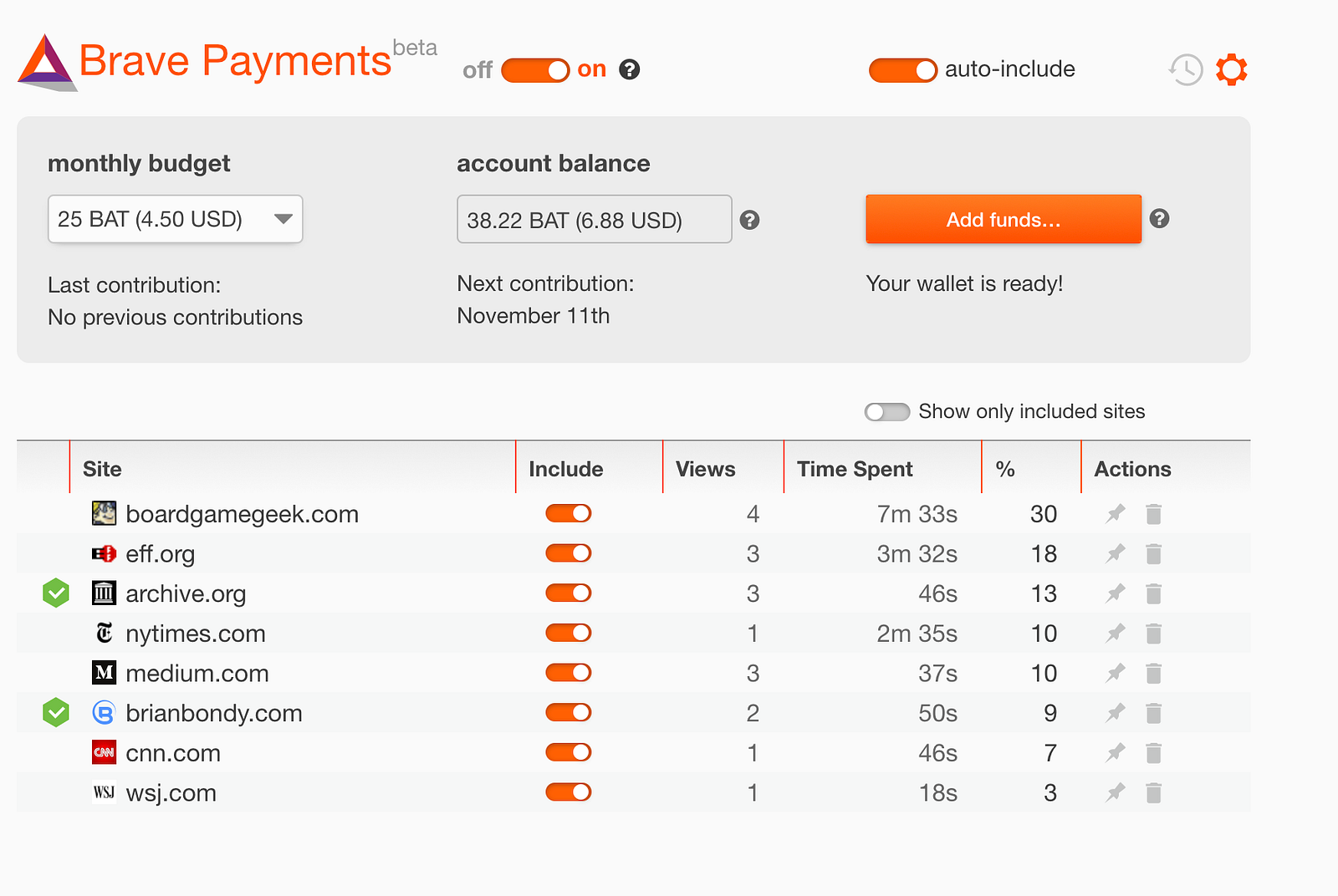Pin nytimes.com percentage
The width and height of the screenshot is (1338, 896).
(x=1116, y=634)
